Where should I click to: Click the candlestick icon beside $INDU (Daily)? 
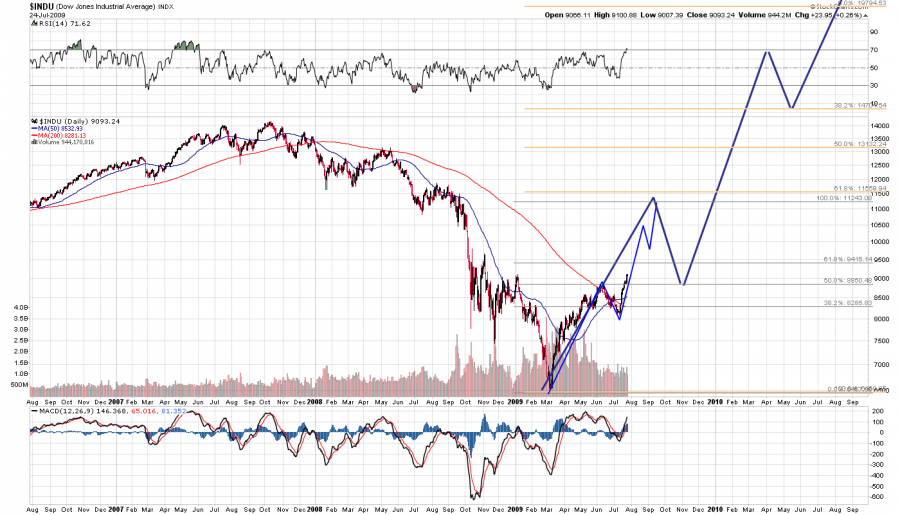click(34, 121)
